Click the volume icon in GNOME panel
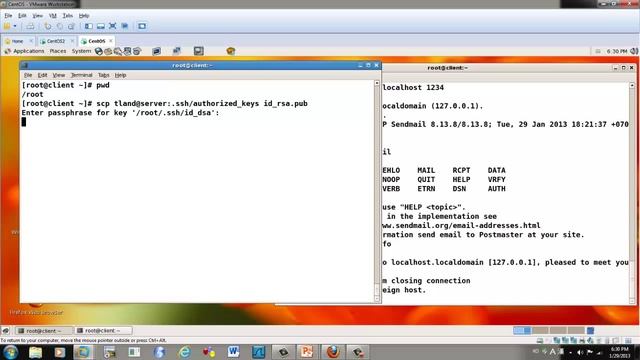The image size is (640, 360). pos(634,51)
